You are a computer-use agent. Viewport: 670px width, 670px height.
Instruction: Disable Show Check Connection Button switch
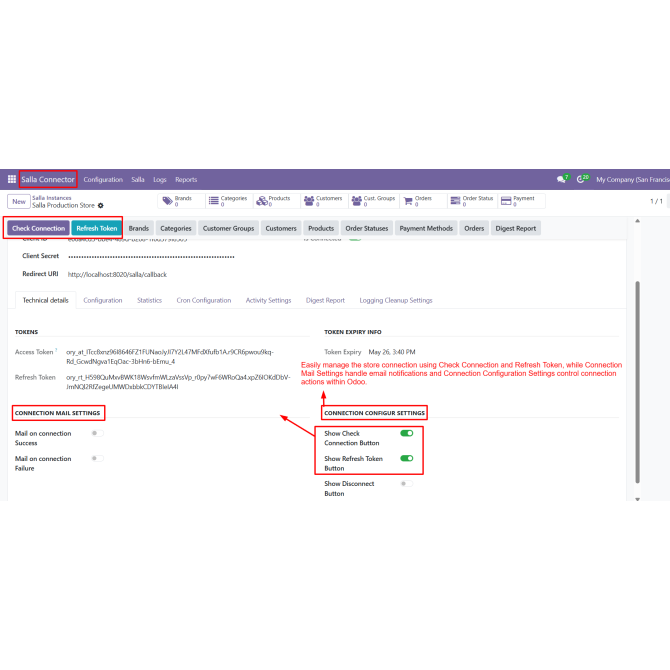pos(407,433)
